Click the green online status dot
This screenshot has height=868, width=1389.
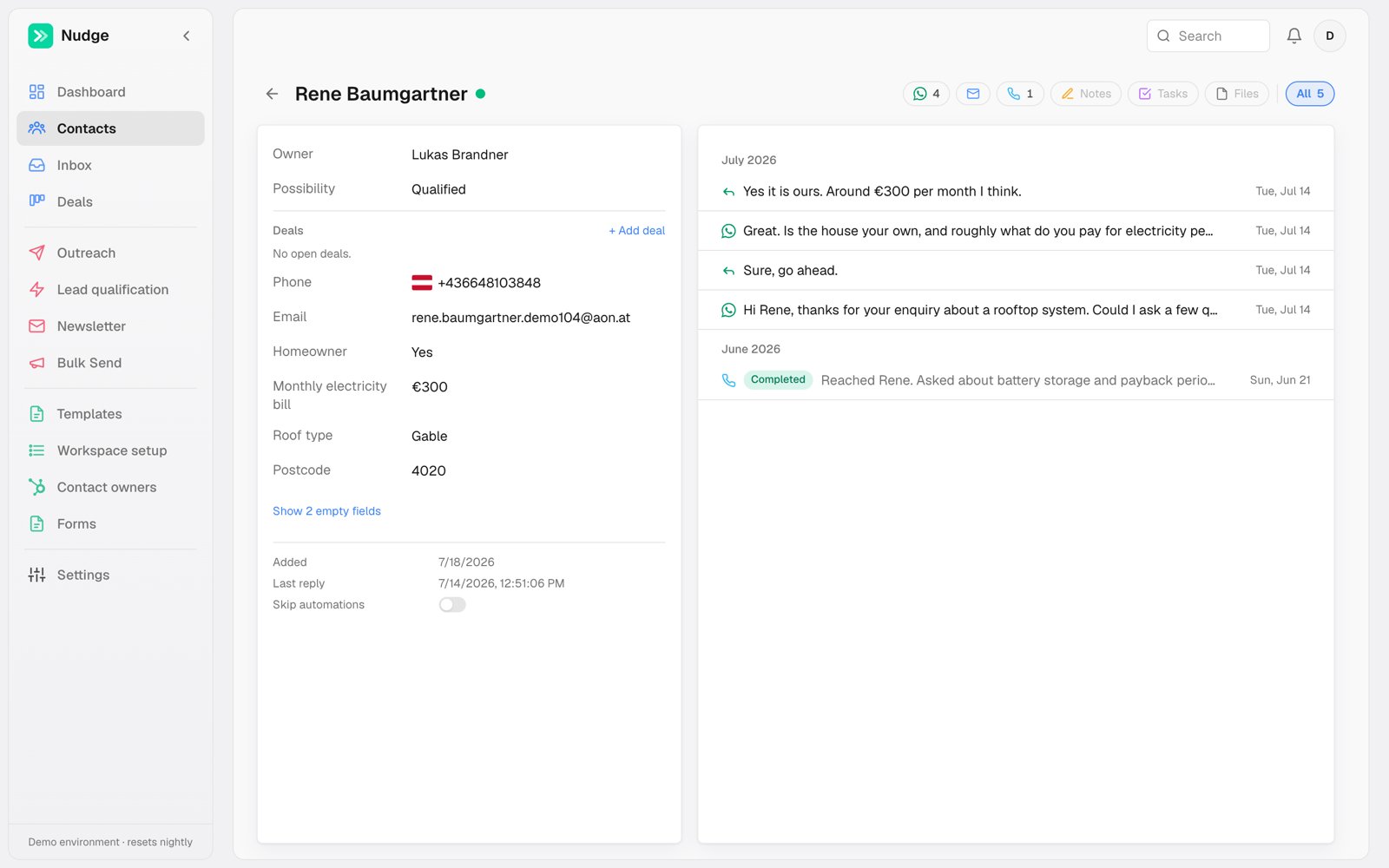tap(481, 94)
